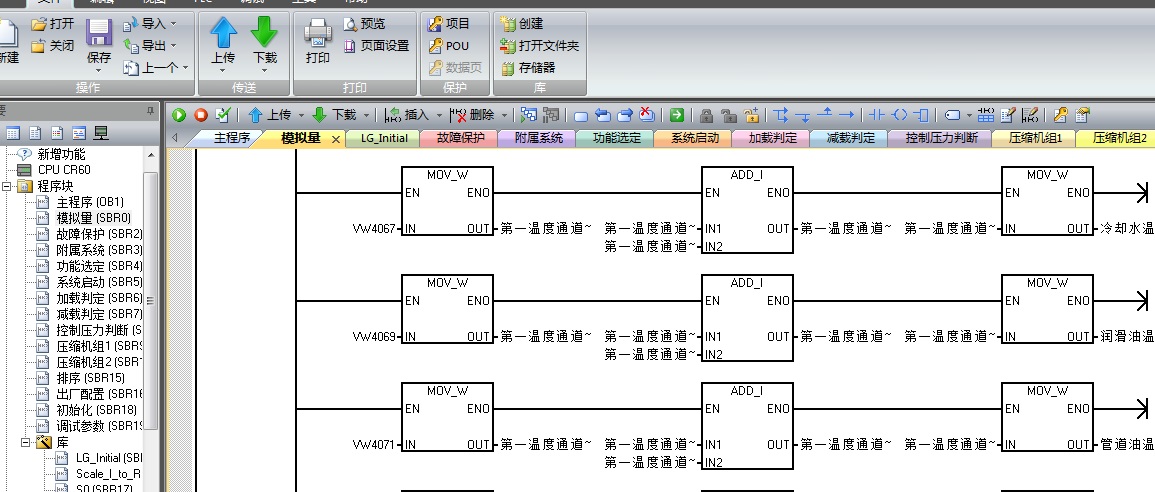Pin the left project panel
1155x492 pixels.
(x=150, y=110)
